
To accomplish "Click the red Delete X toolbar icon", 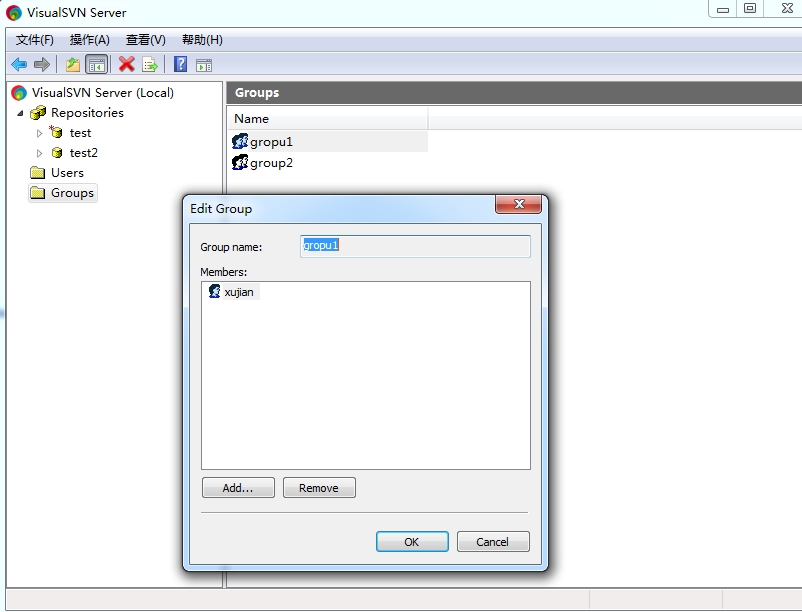I will pos(126,64).
